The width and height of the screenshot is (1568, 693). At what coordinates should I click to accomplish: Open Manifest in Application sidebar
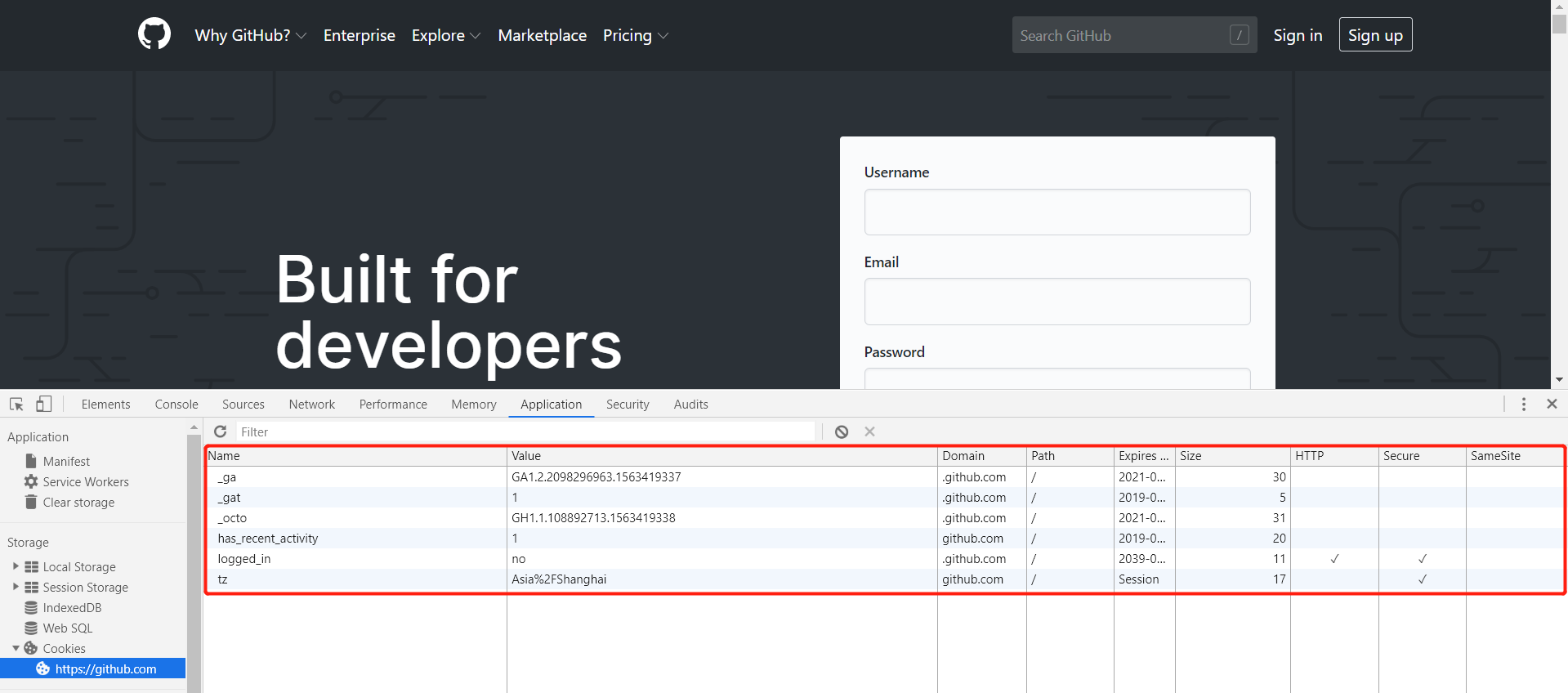click(66, 461)
